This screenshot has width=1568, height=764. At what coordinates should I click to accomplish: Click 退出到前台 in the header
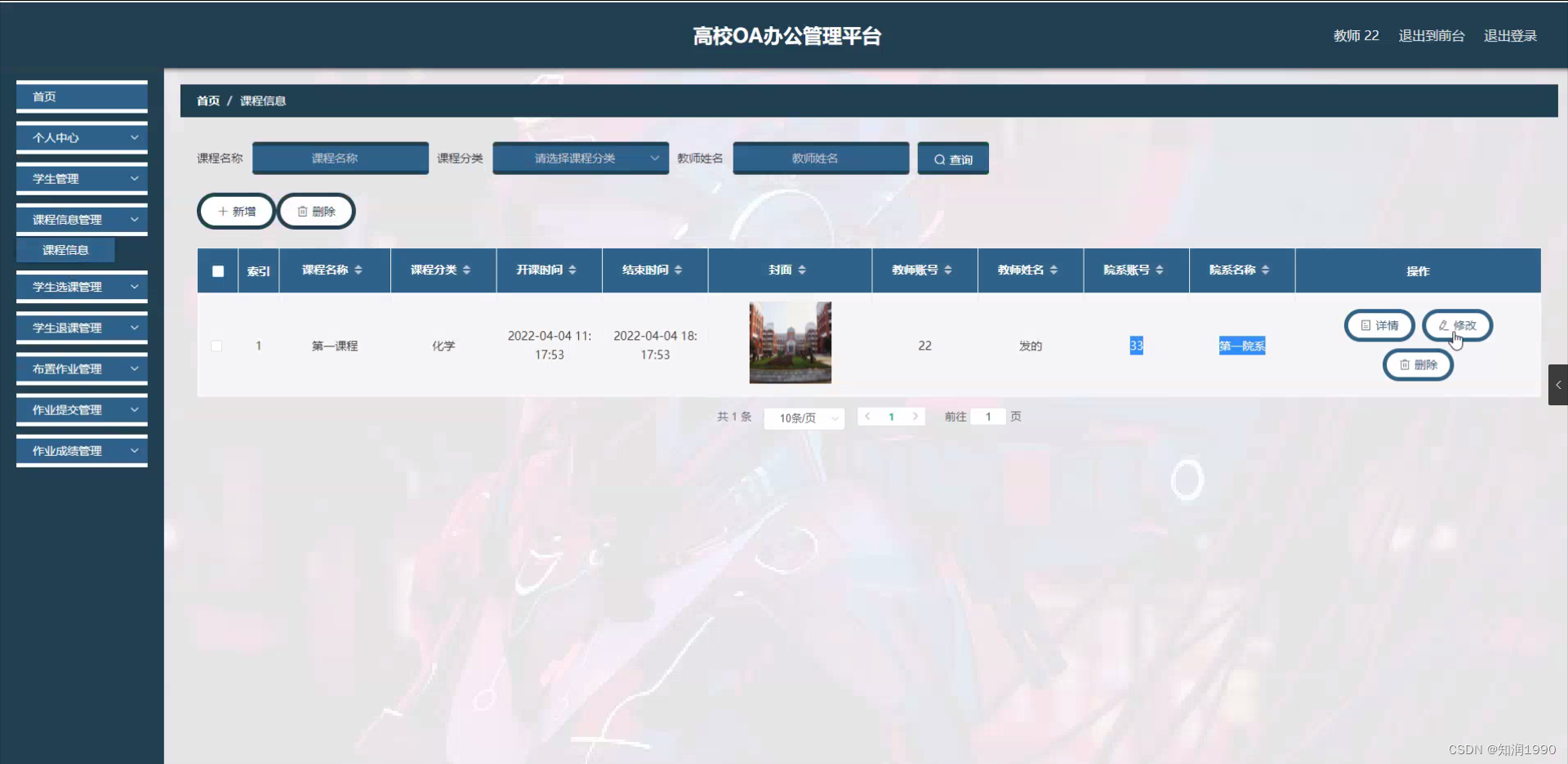pyautogui.click(x=1431, y=36)
